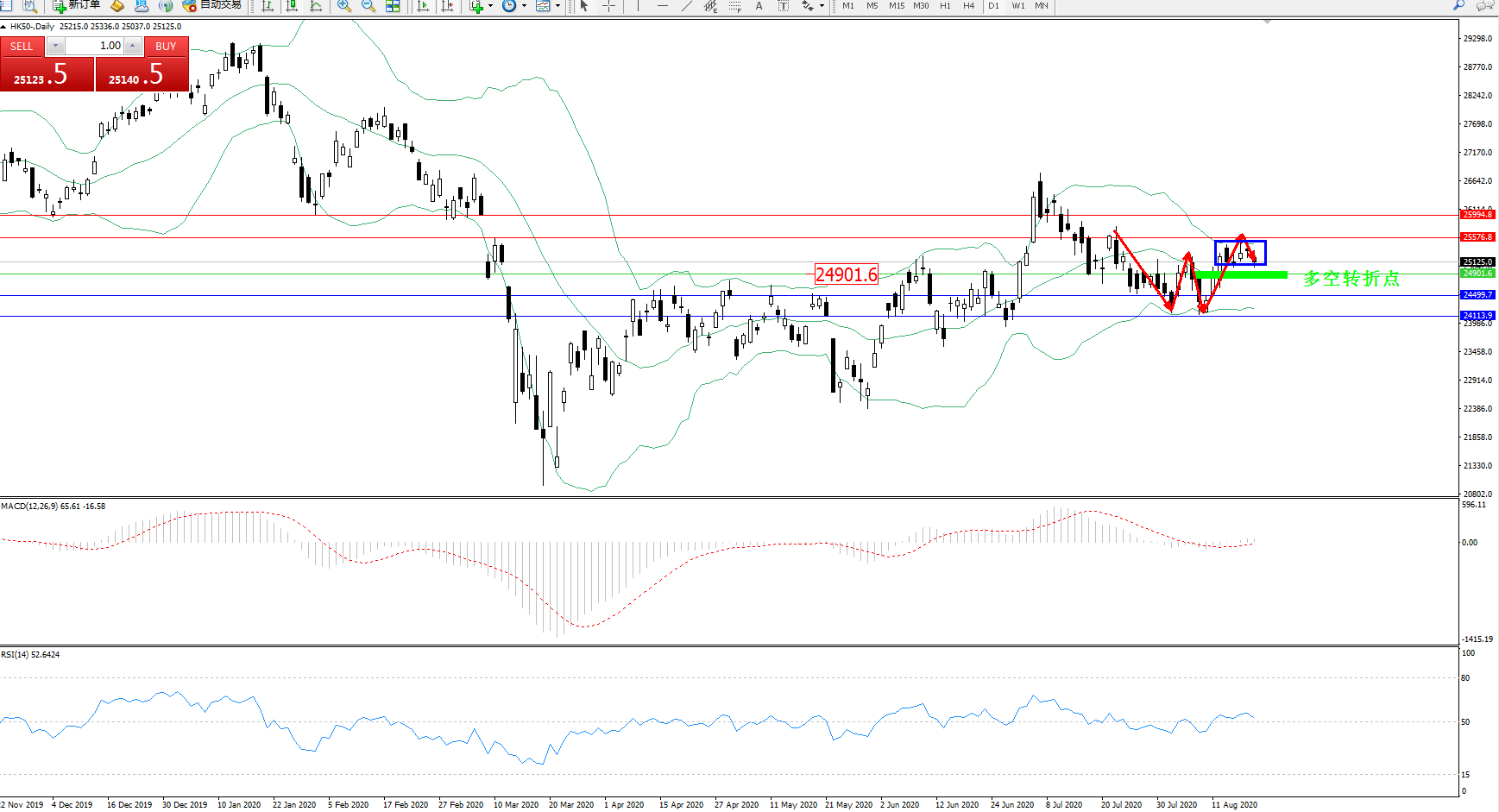The image size is (1499, 812).
Task: Click the red SELL button
Action: coord(22,47)
